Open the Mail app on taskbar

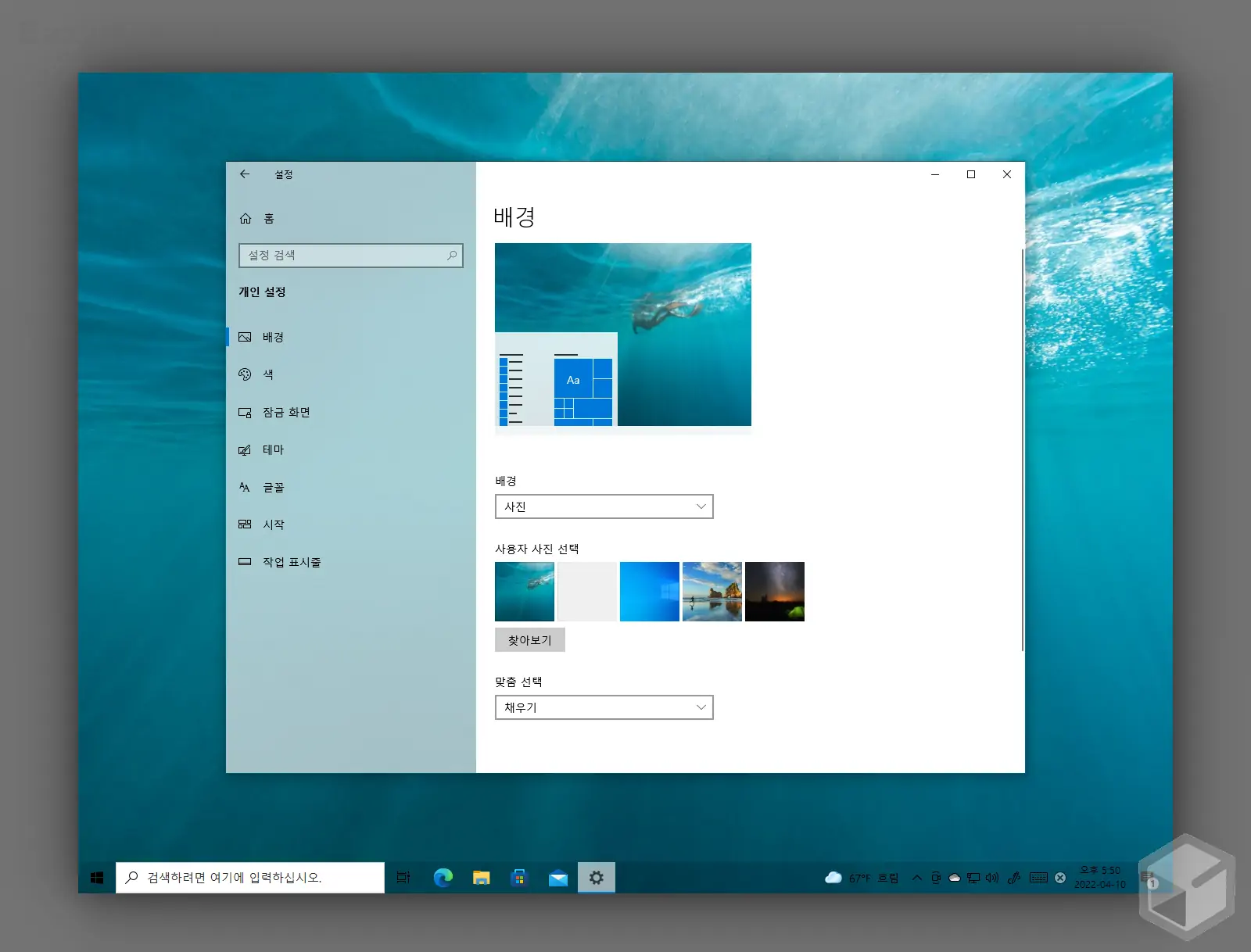557,878
